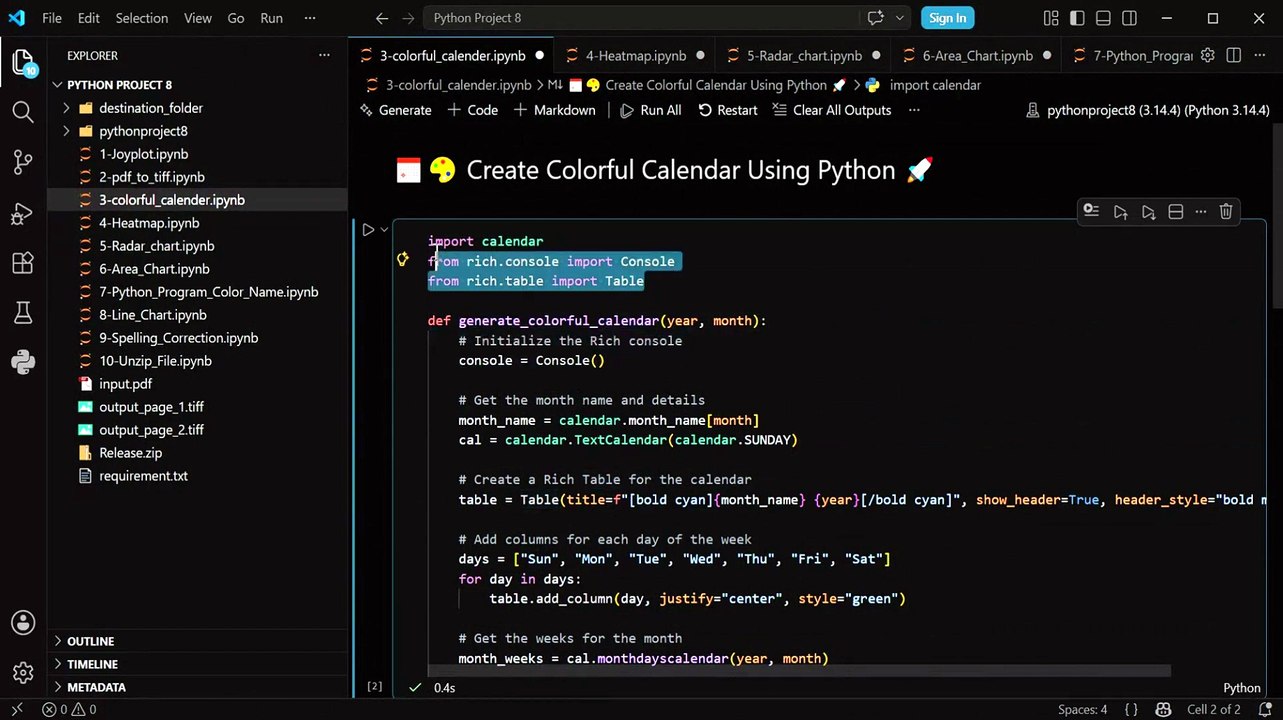
Task: Add a new Code cell
Action: pos(472,110)
